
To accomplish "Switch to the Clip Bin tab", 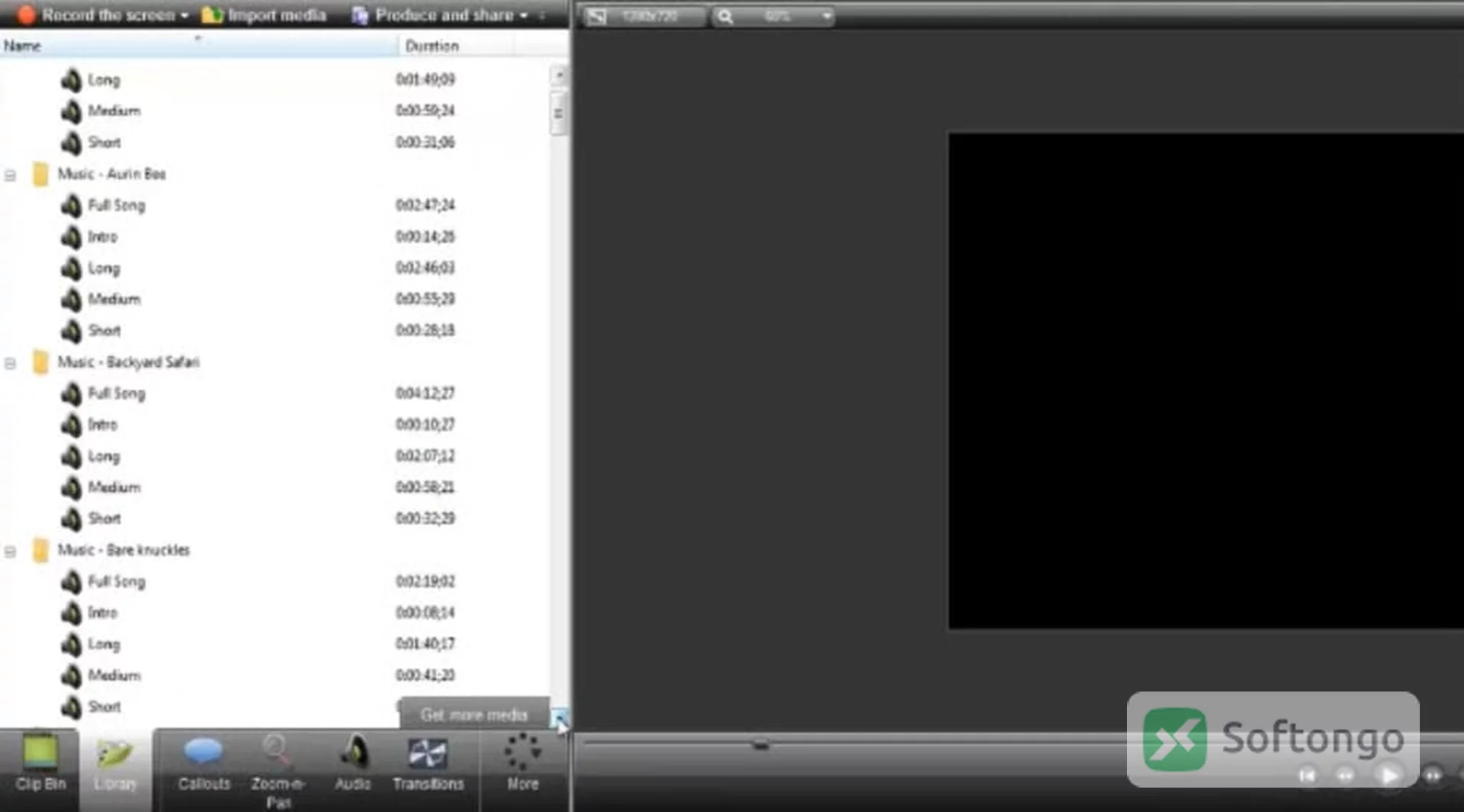I will pyautogui.click(x=40, y=765).
